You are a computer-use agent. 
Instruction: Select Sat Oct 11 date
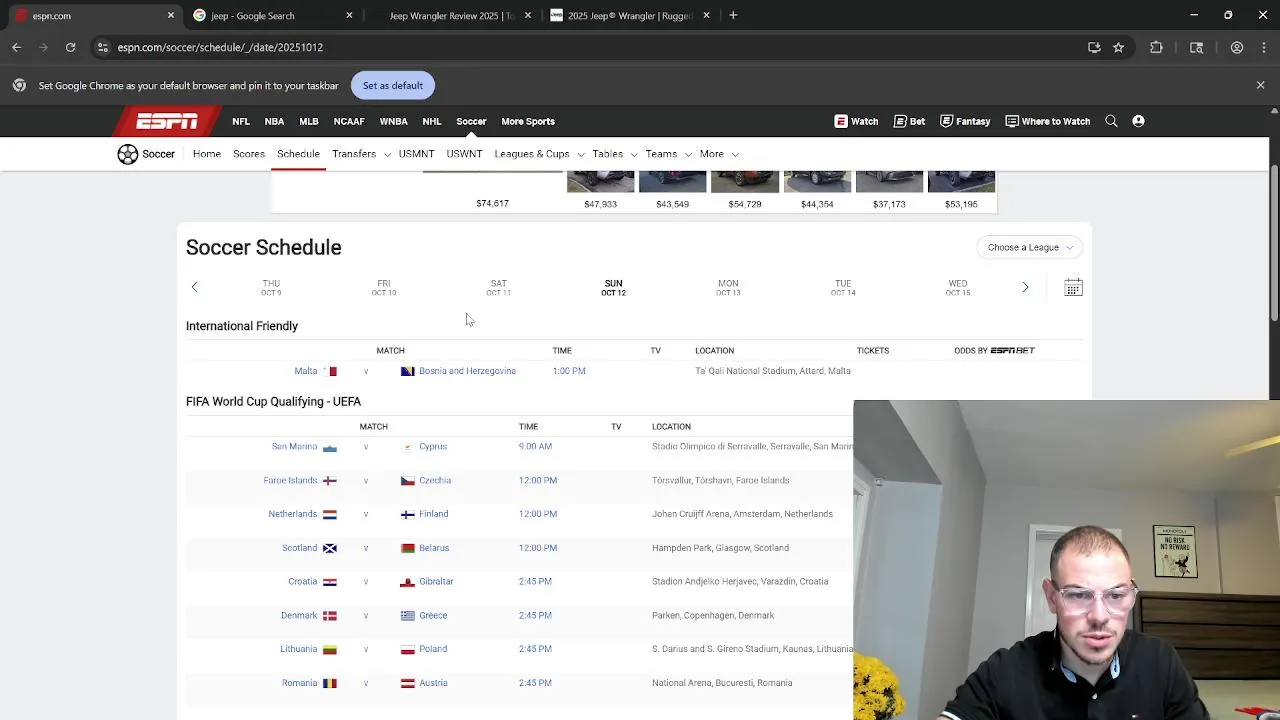[498, 288]
